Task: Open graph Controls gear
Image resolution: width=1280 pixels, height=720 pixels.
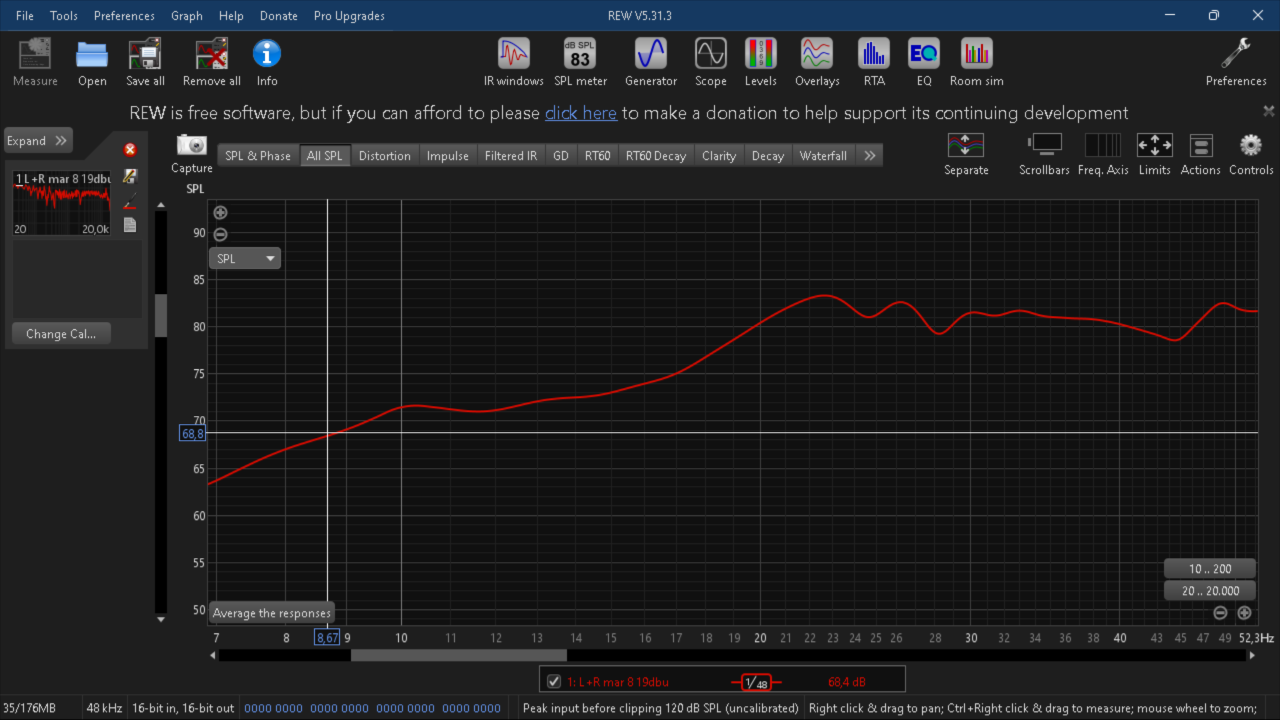Action: 1251,154
